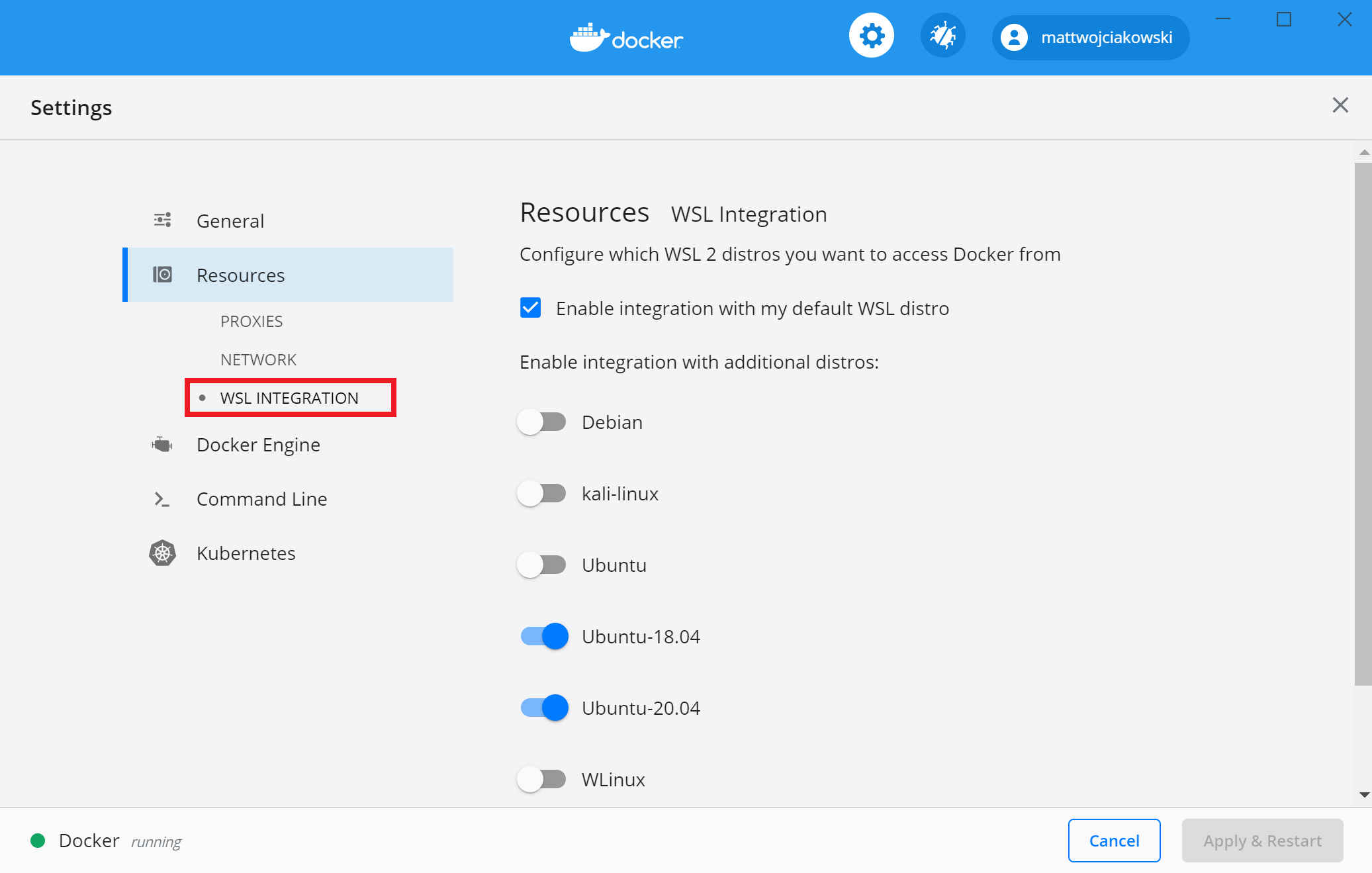Click the Cancel button
This screenshot has height=873, width=1372.
tap(1114, 841)
